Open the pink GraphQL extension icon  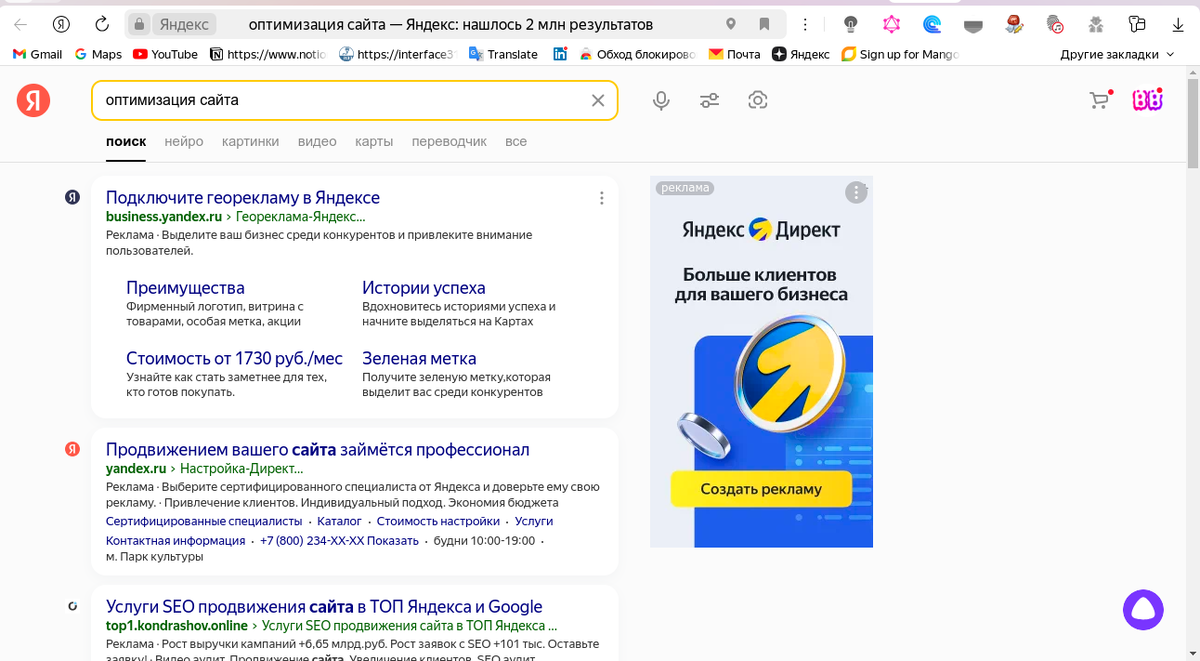click(891, 24)
